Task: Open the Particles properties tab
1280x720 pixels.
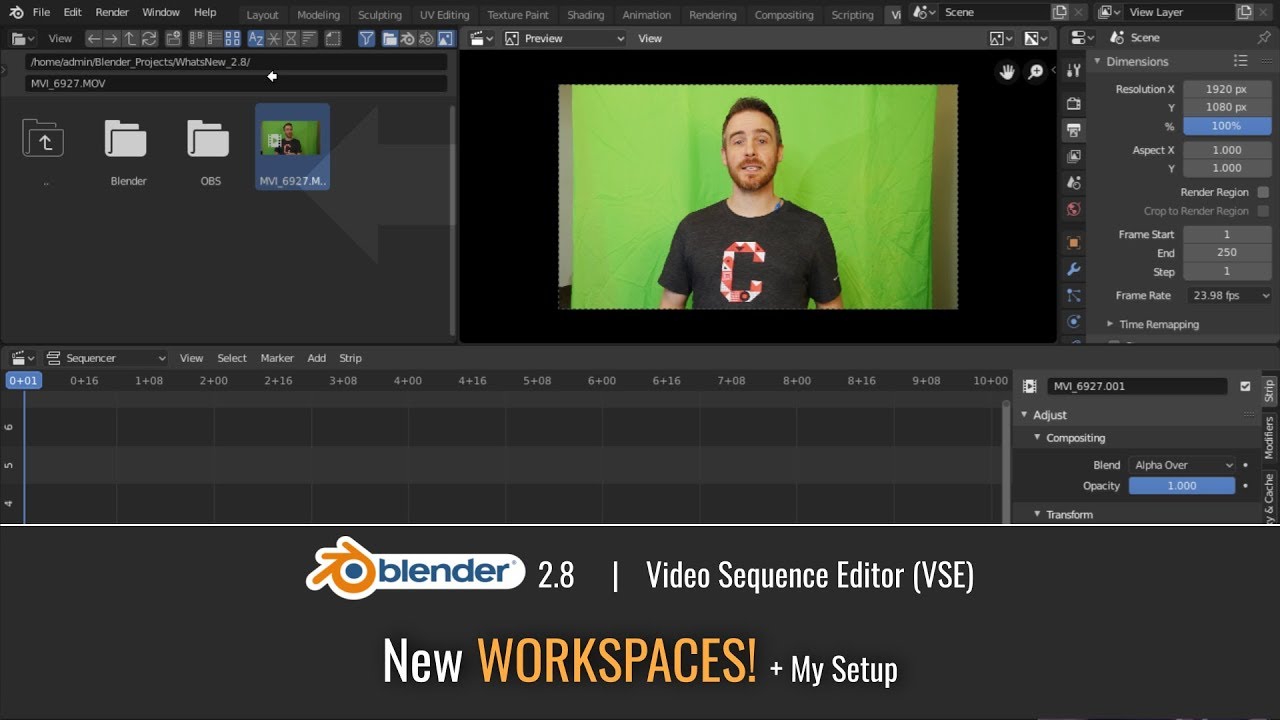Action: pos(1074,296)
